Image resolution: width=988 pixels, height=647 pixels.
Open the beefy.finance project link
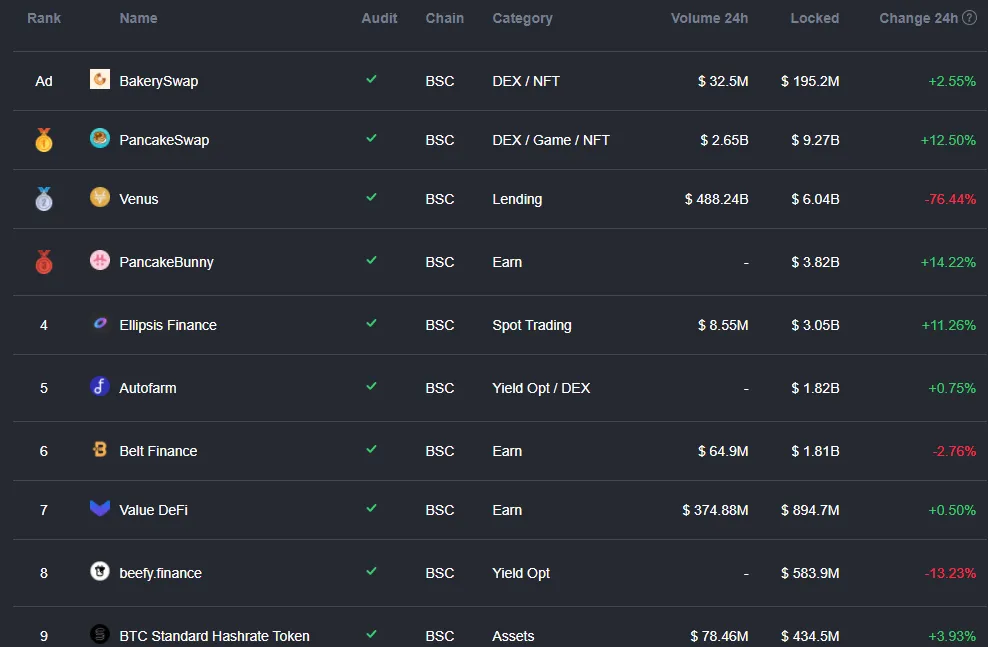161,573
